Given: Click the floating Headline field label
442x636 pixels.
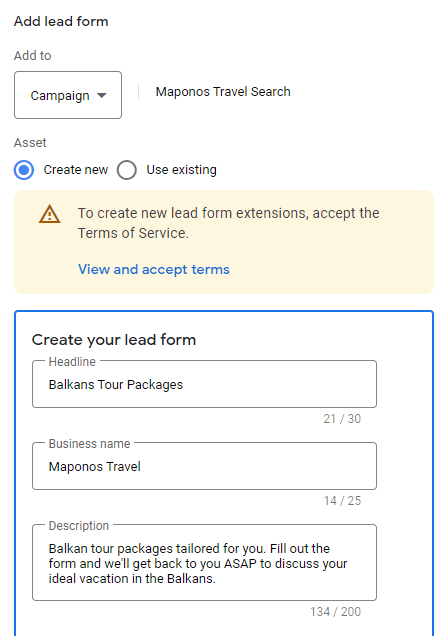Looking at the screenshot, I should [72, 361].
